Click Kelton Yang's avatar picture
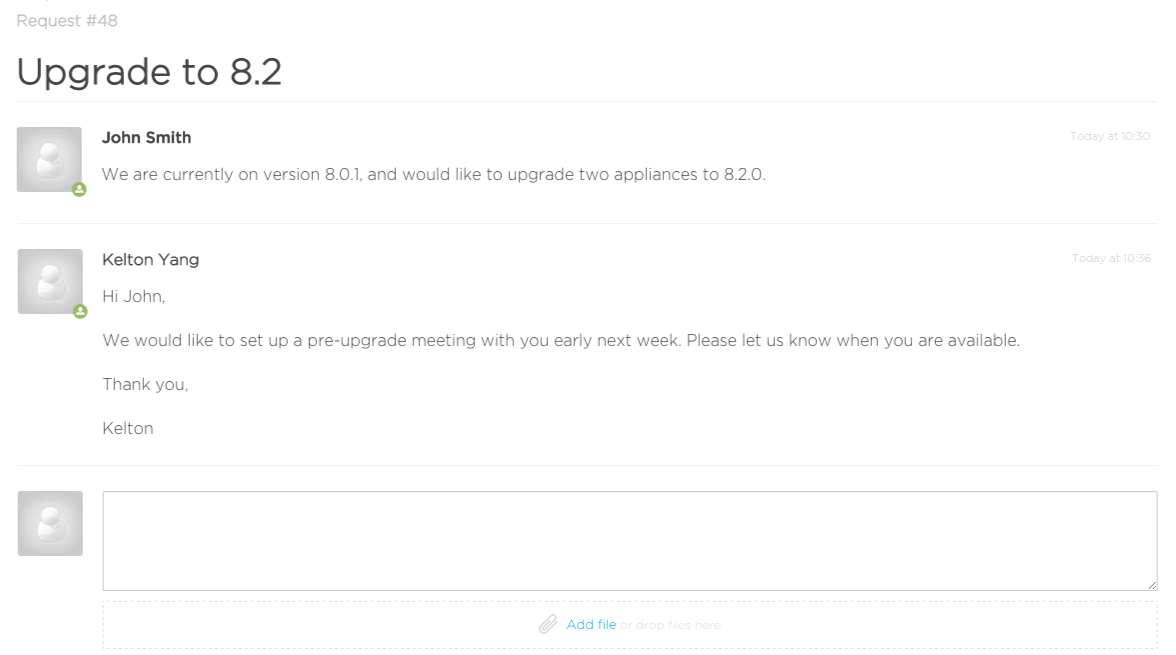This screenshot has height=655, width=1176. [x=50, y=281]
